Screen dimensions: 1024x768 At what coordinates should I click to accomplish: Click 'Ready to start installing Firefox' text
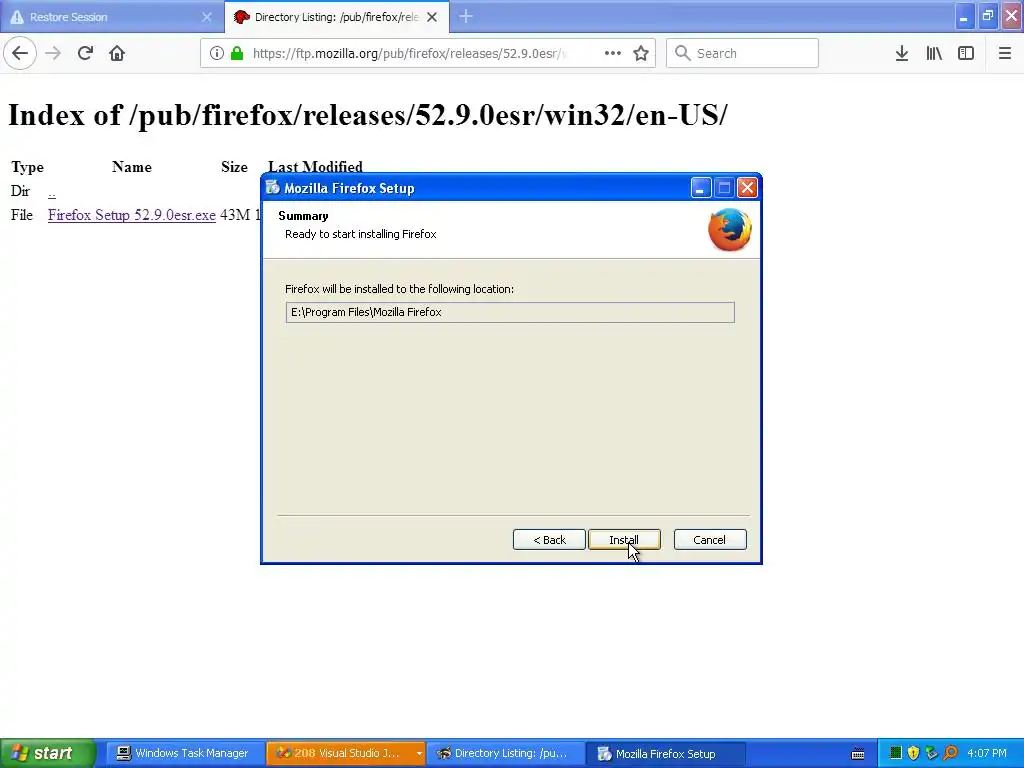coord(360,234)
